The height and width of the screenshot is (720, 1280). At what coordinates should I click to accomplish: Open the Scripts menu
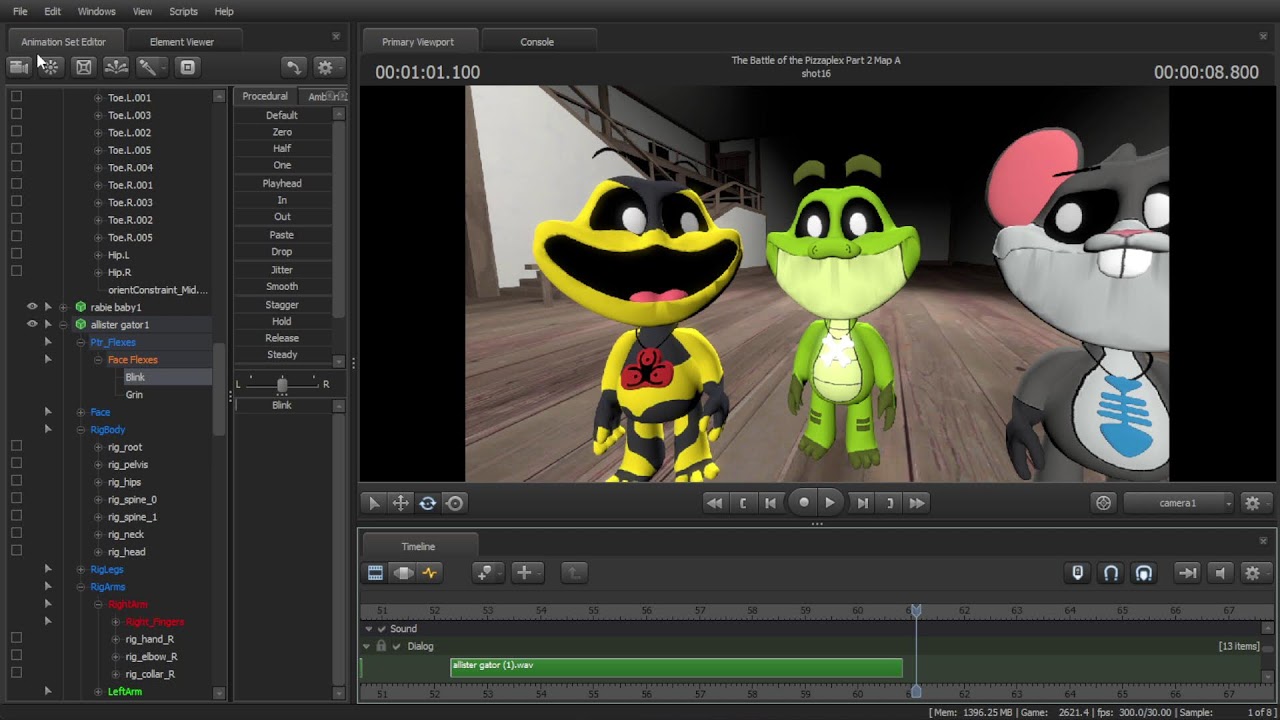[x=183, y=11]
